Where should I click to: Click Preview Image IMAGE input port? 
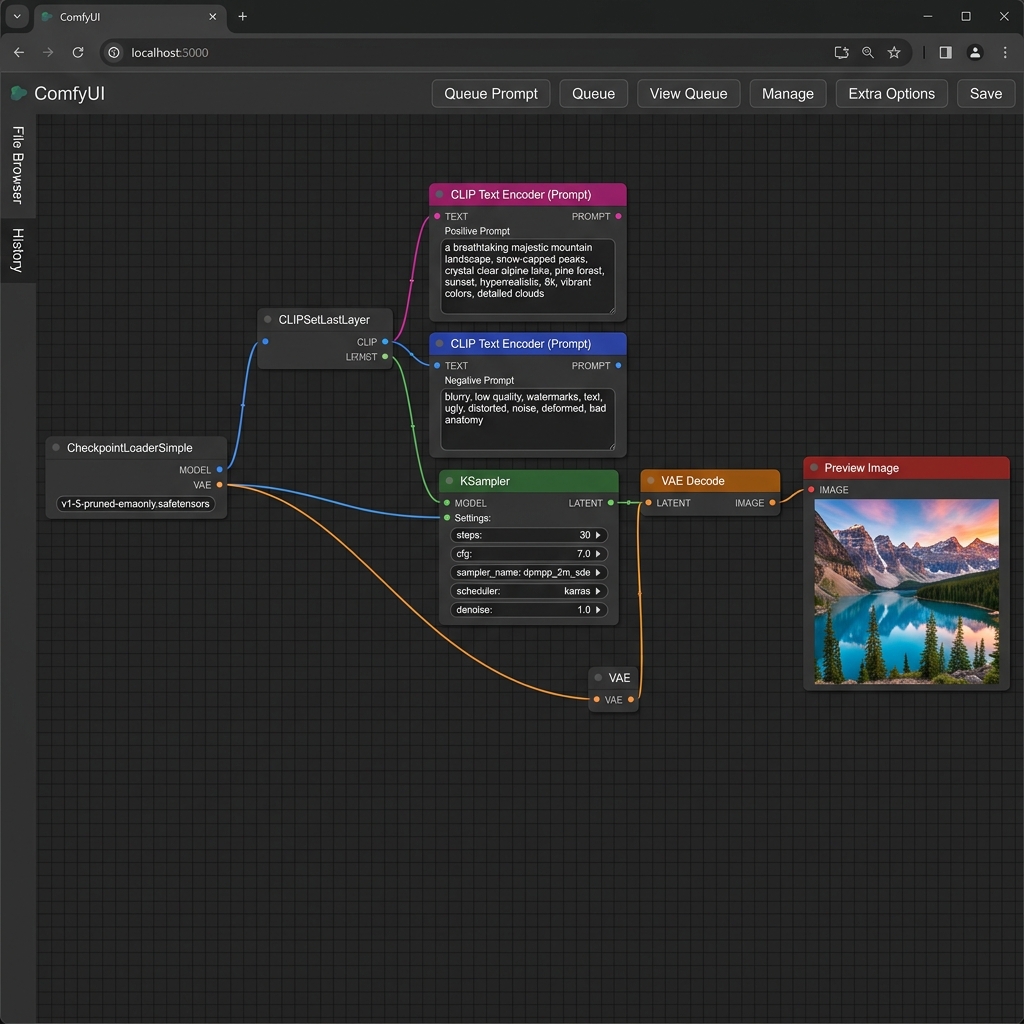[x=811, y=490]
